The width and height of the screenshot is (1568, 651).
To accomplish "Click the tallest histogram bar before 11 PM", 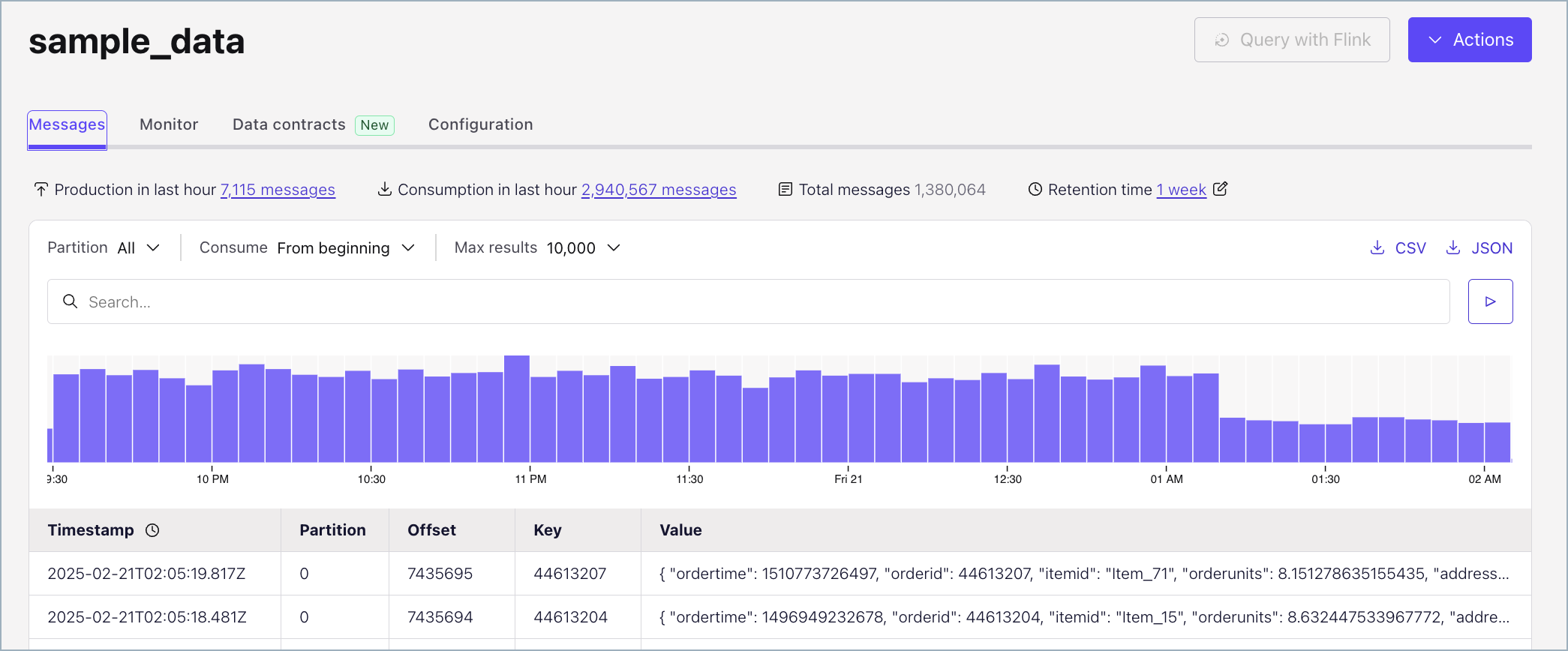I will (x=517, y=409).
